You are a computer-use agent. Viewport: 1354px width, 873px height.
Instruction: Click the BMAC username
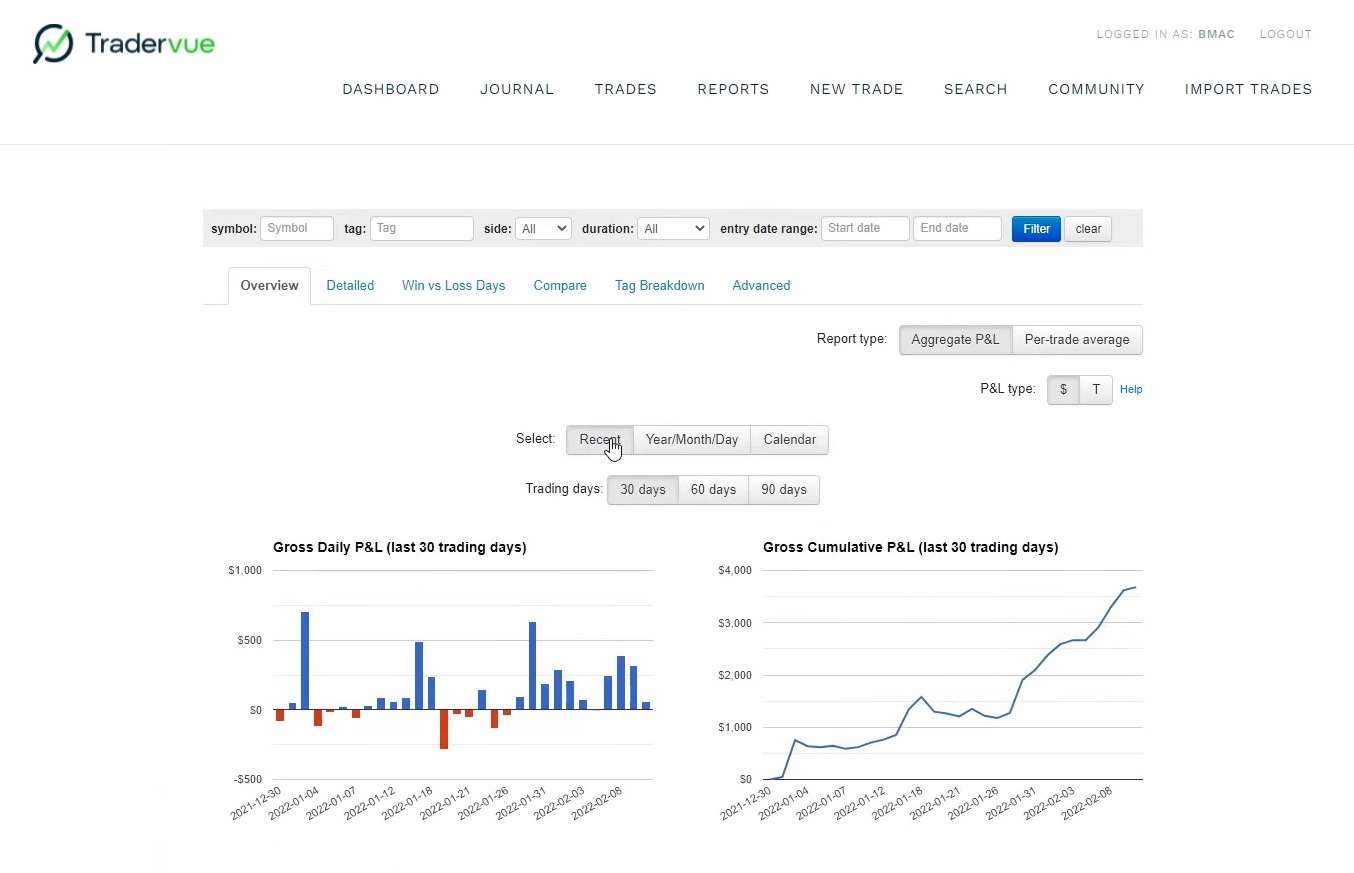click(x=1216, y=34)
